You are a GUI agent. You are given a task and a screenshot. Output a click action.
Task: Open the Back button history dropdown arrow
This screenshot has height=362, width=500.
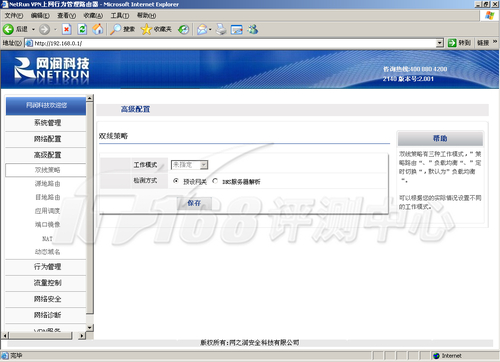(33, 29)
